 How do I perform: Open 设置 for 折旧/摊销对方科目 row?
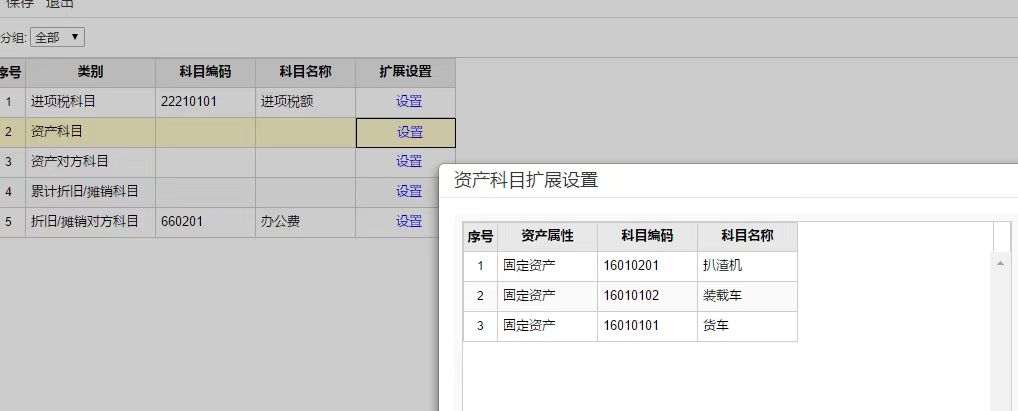[409, 222]
